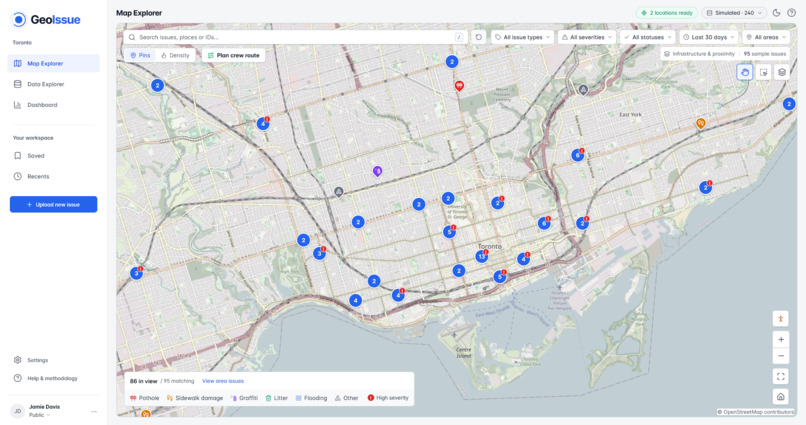Toggle fullscreen map view

tap(781, 376)
